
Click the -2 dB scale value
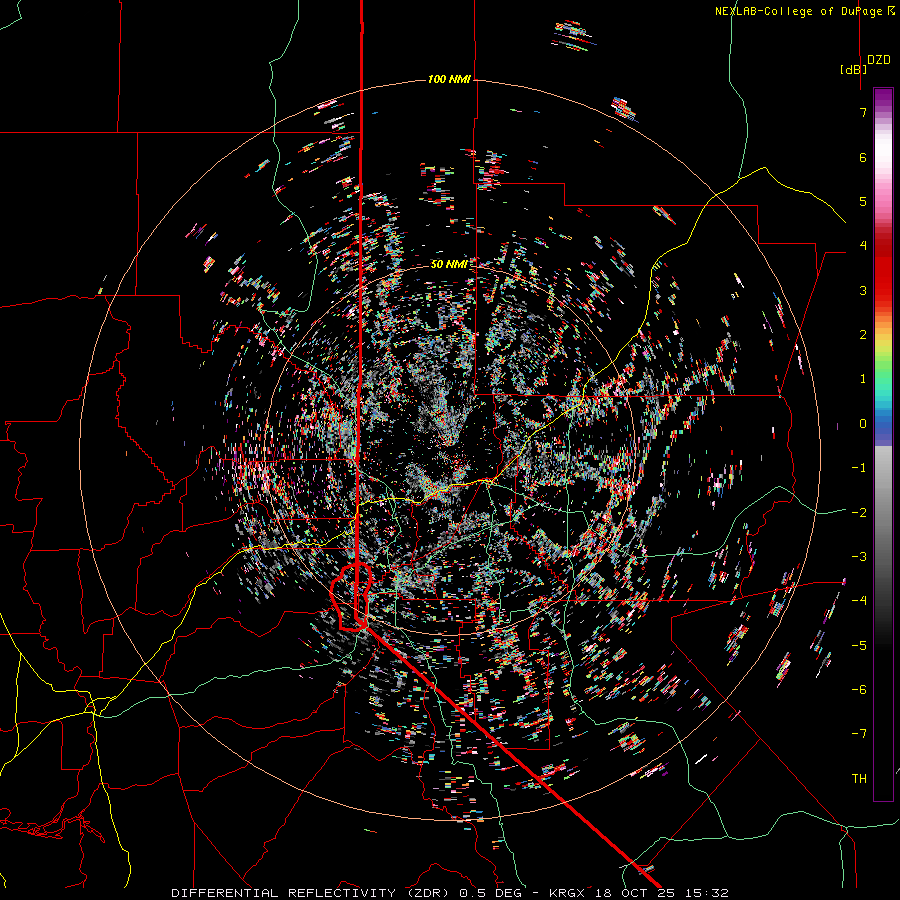859,512
